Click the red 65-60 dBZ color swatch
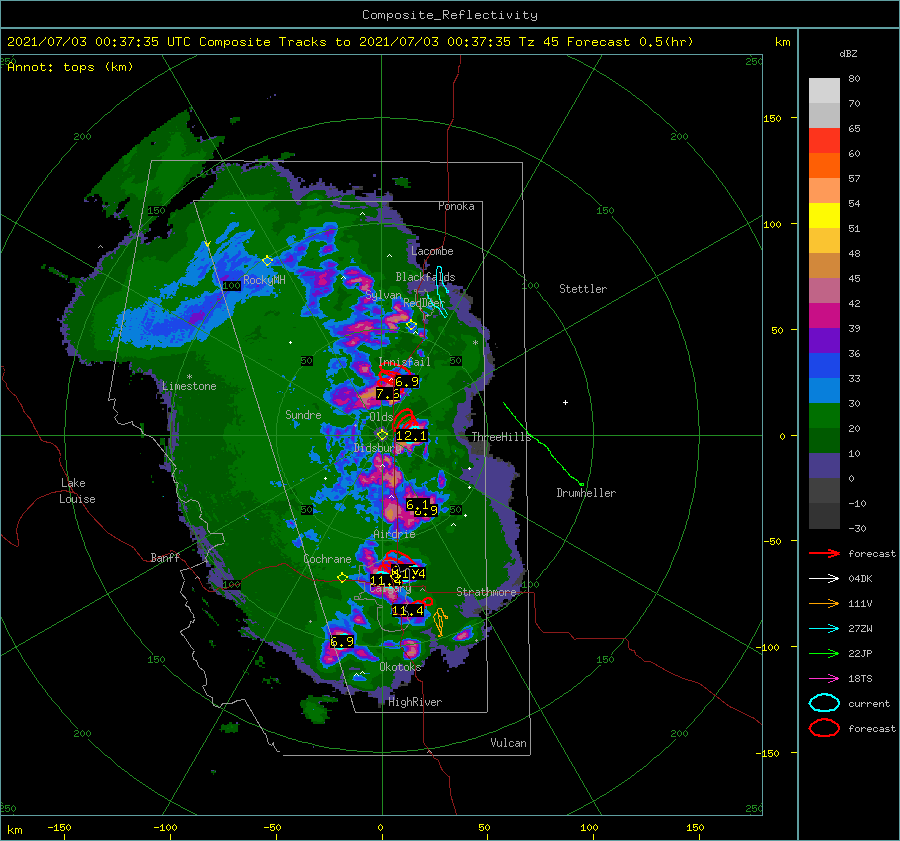This screenshot has height=841, width=900. coord(824,141)
